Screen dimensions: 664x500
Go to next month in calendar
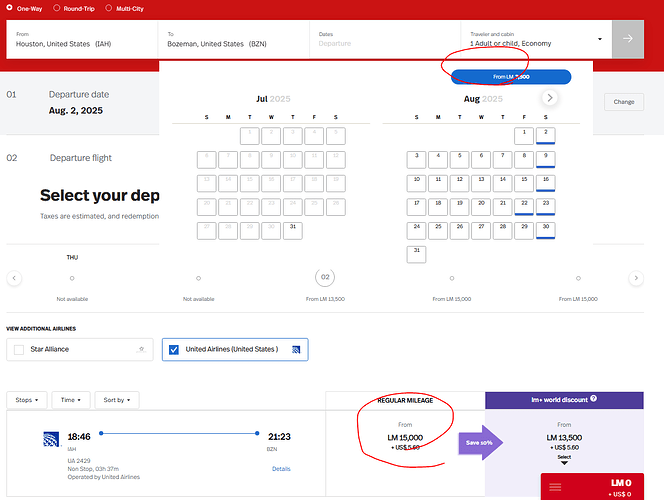pyautogui.click(x=550, y=98)
